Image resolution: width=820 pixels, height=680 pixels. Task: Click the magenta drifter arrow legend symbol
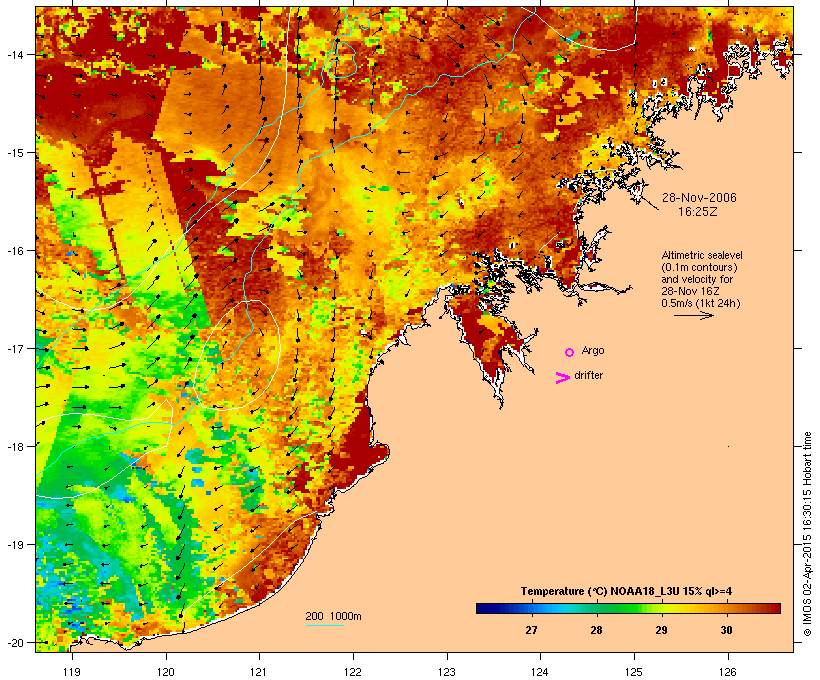pyautogui.click(x=563, y=378)
